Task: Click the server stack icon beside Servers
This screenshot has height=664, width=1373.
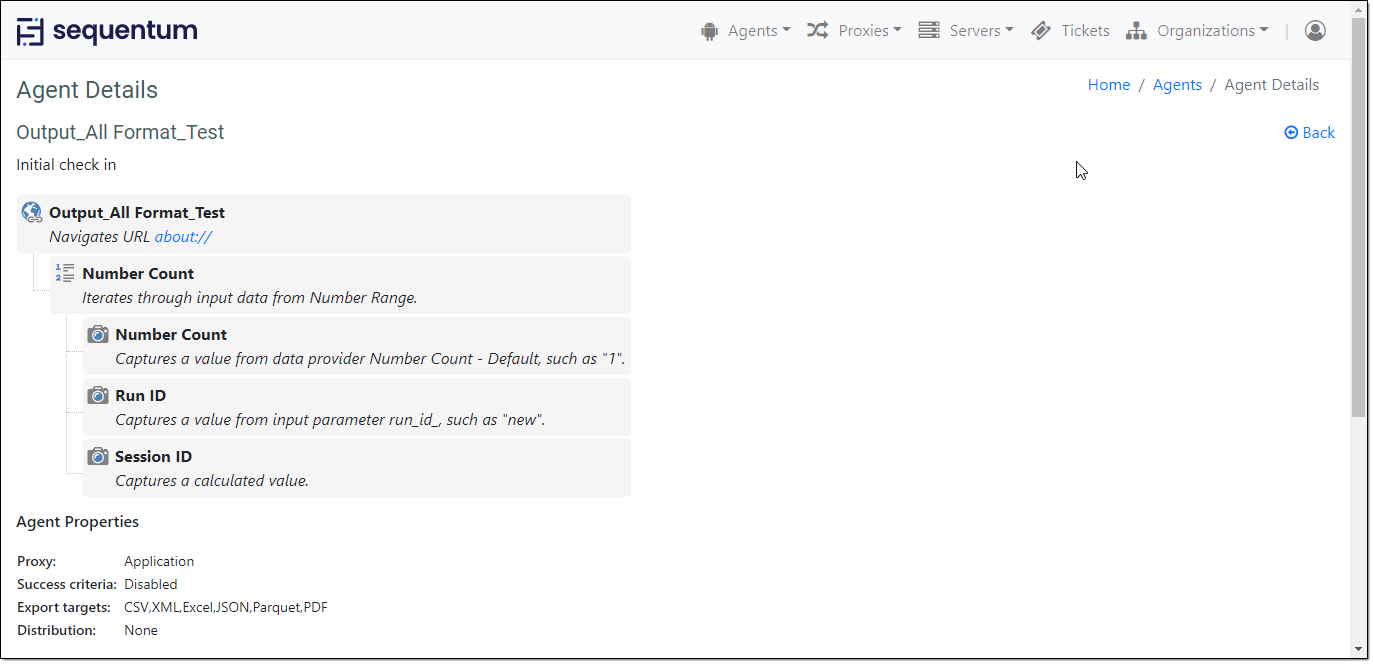Action: [x=928, y=30]
